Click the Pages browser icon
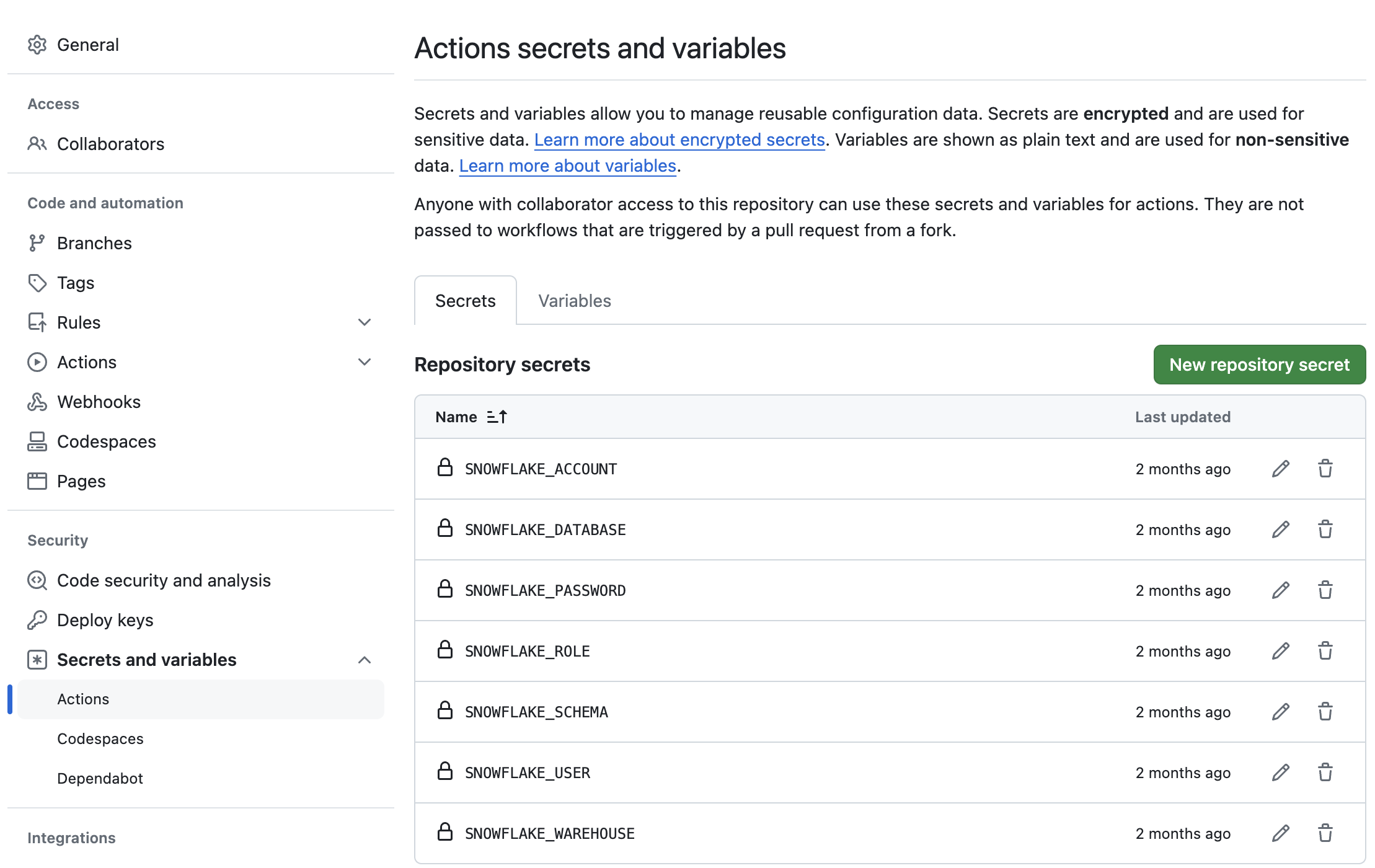1375x868 pixels. [37, 481]
